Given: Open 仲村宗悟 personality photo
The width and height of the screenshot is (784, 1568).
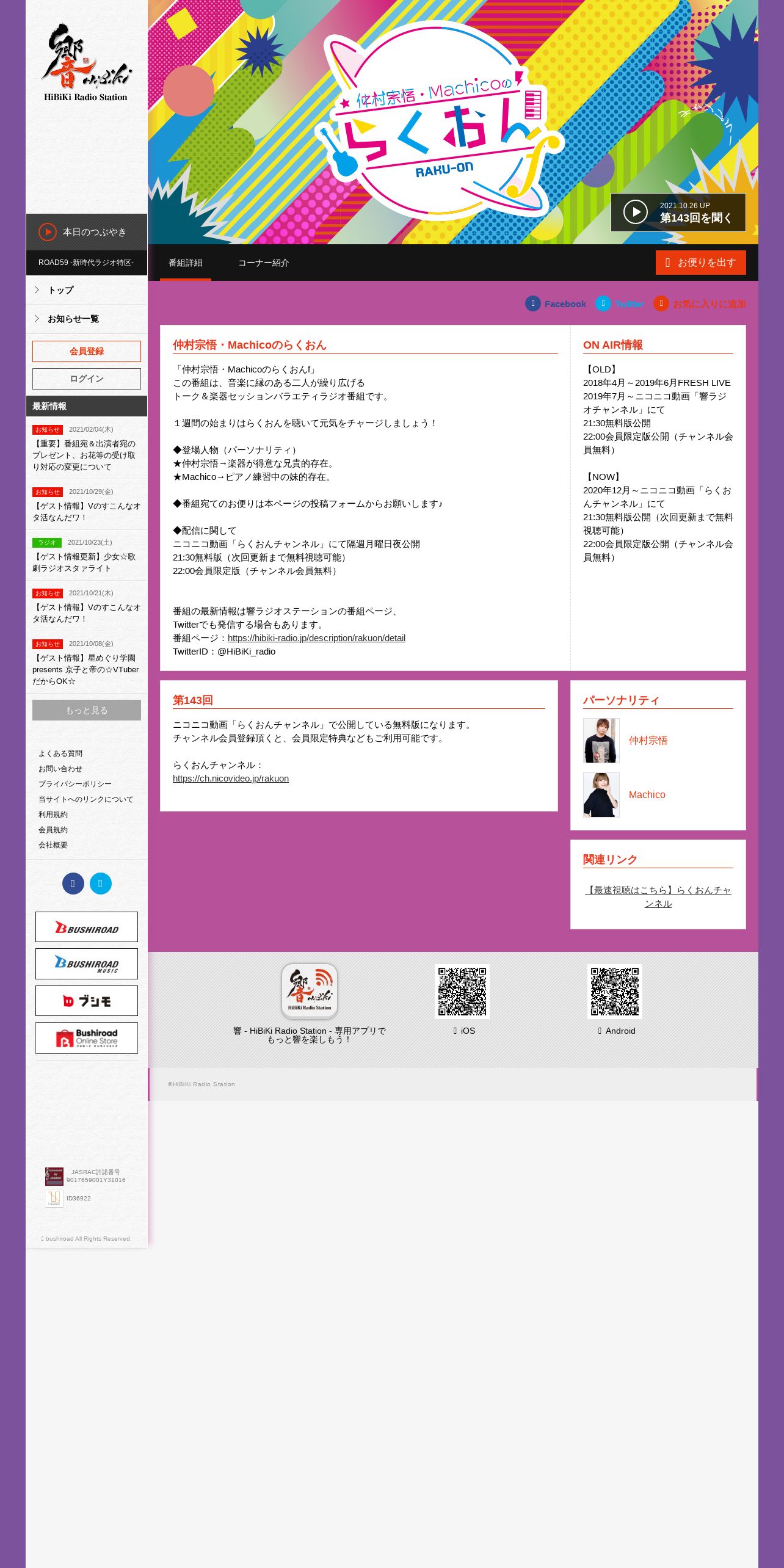Looking at the screenshot, I should 601,741.
